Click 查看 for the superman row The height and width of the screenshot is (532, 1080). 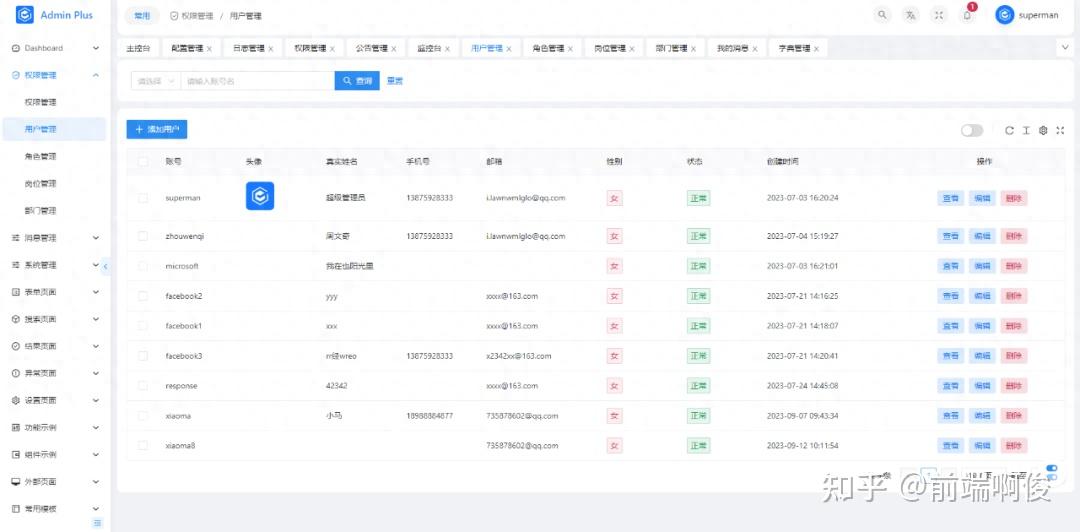(951, 198)
